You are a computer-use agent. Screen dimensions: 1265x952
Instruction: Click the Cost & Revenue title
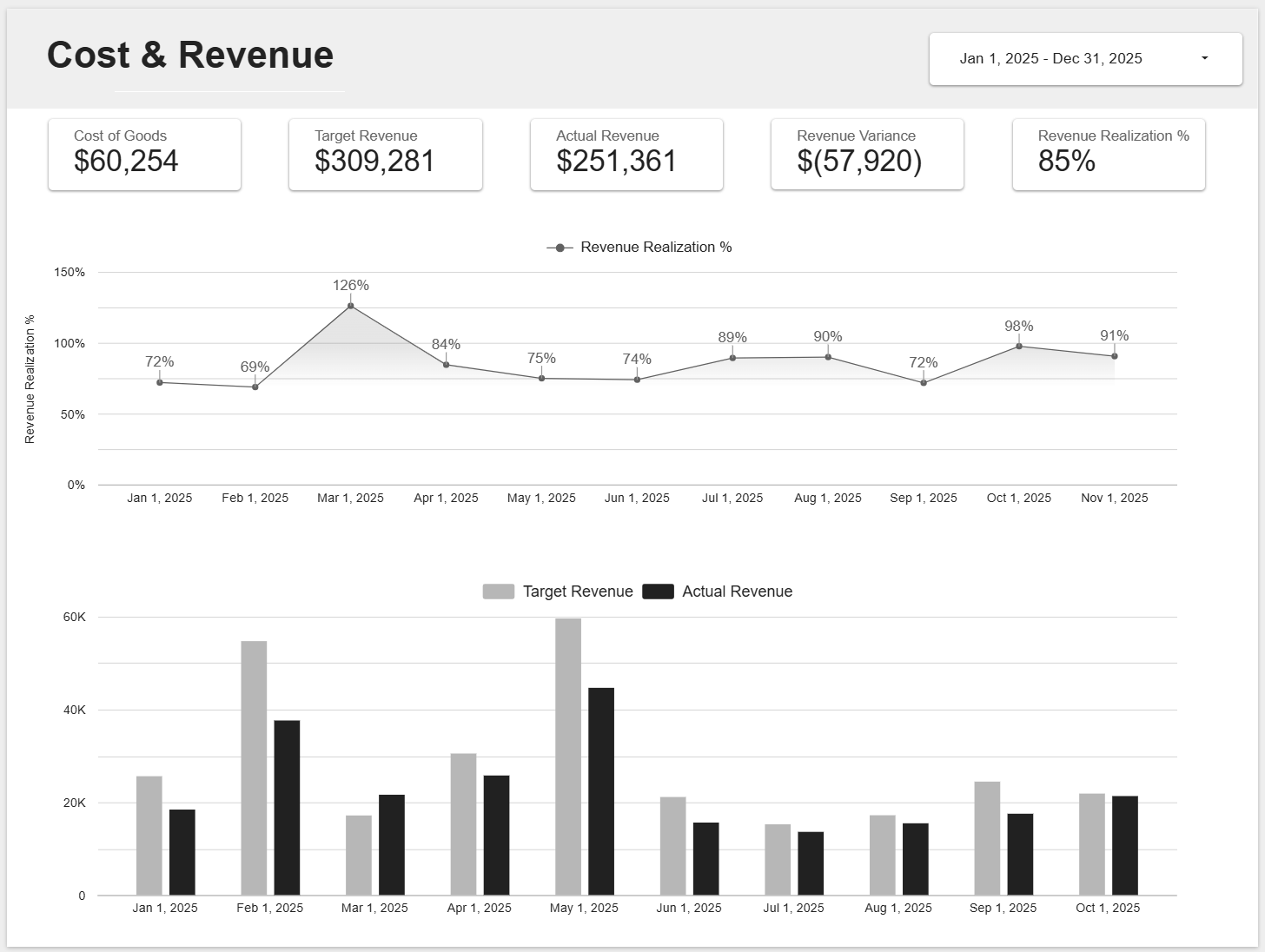(x=189, y=55)
